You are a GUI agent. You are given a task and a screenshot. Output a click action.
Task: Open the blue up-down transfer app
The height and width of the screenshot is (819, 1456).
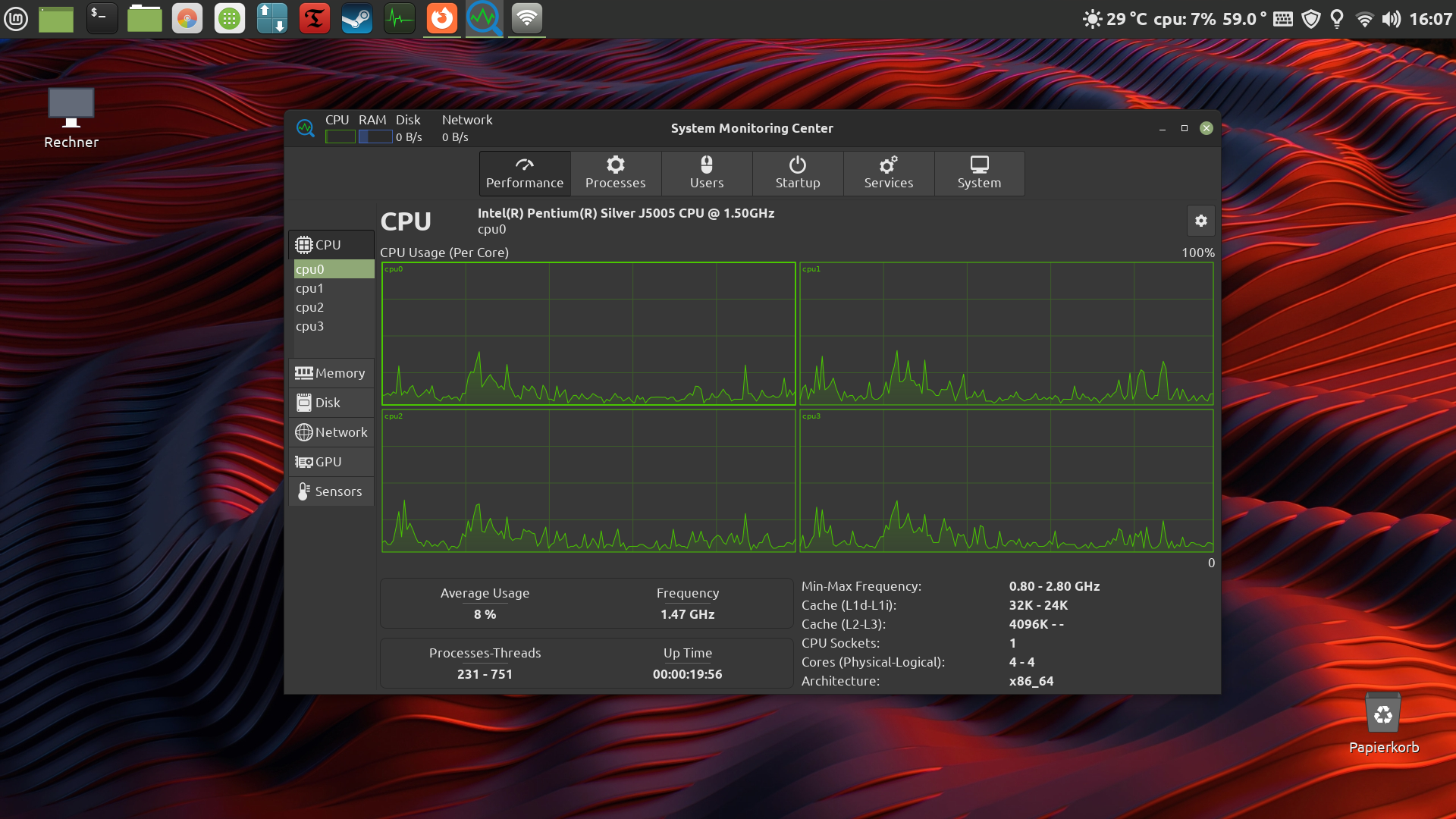click(x=271, y=18)
